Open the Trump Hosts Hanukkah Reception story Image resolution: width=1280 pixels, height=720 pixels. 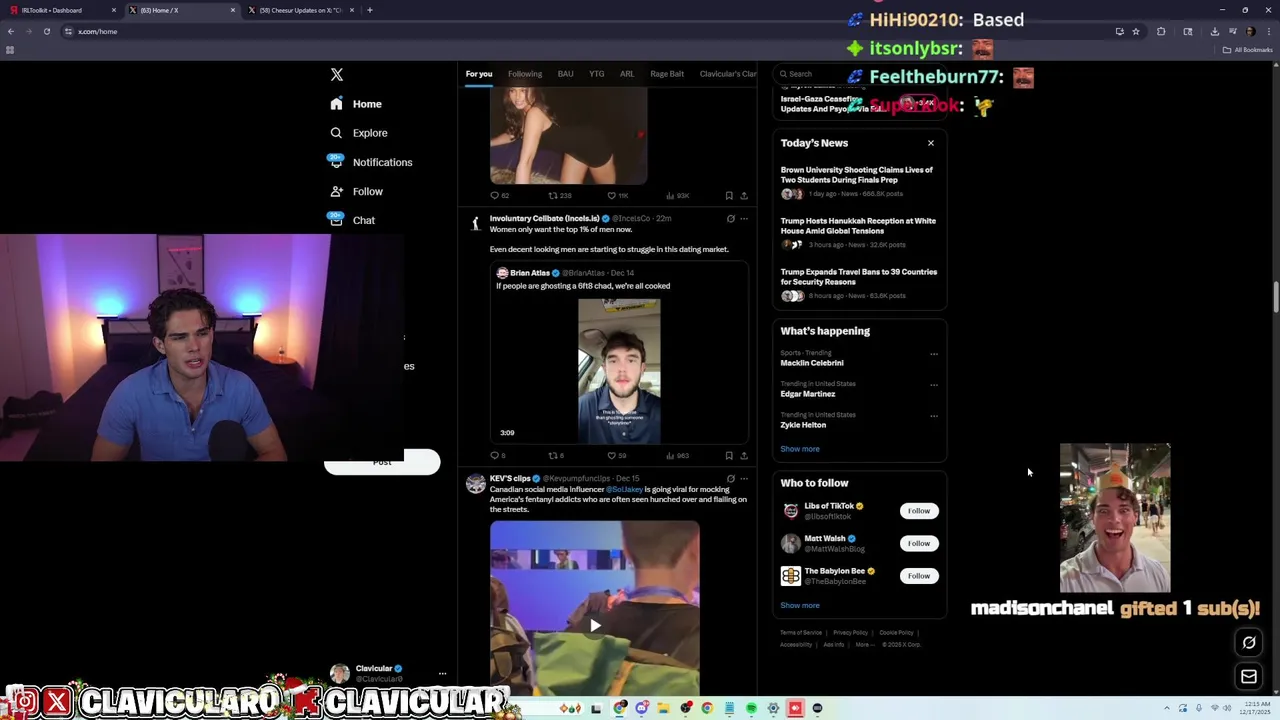click(x=858, y=232)
